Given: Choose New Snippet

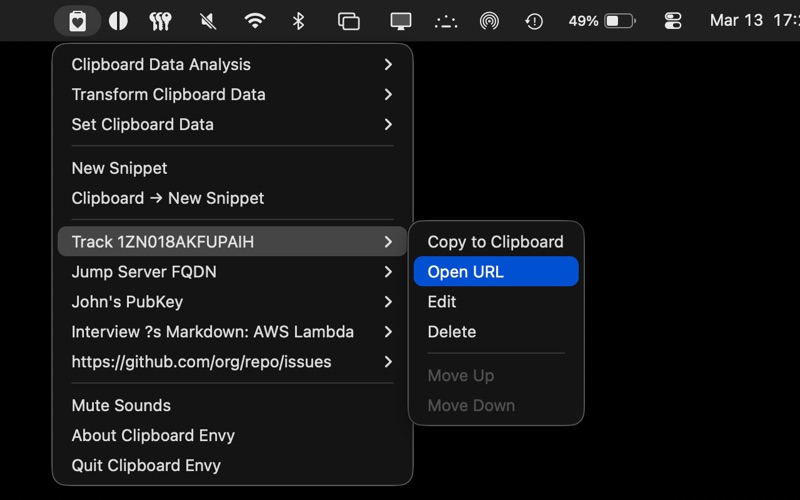Looking at the screenshot, I should 232,168.
